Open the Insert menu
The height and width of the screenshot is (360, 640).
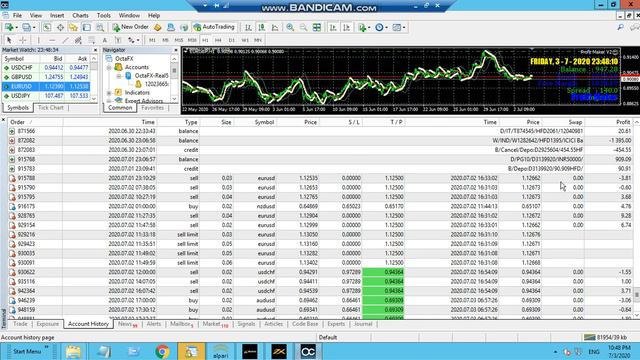[57, 16]
